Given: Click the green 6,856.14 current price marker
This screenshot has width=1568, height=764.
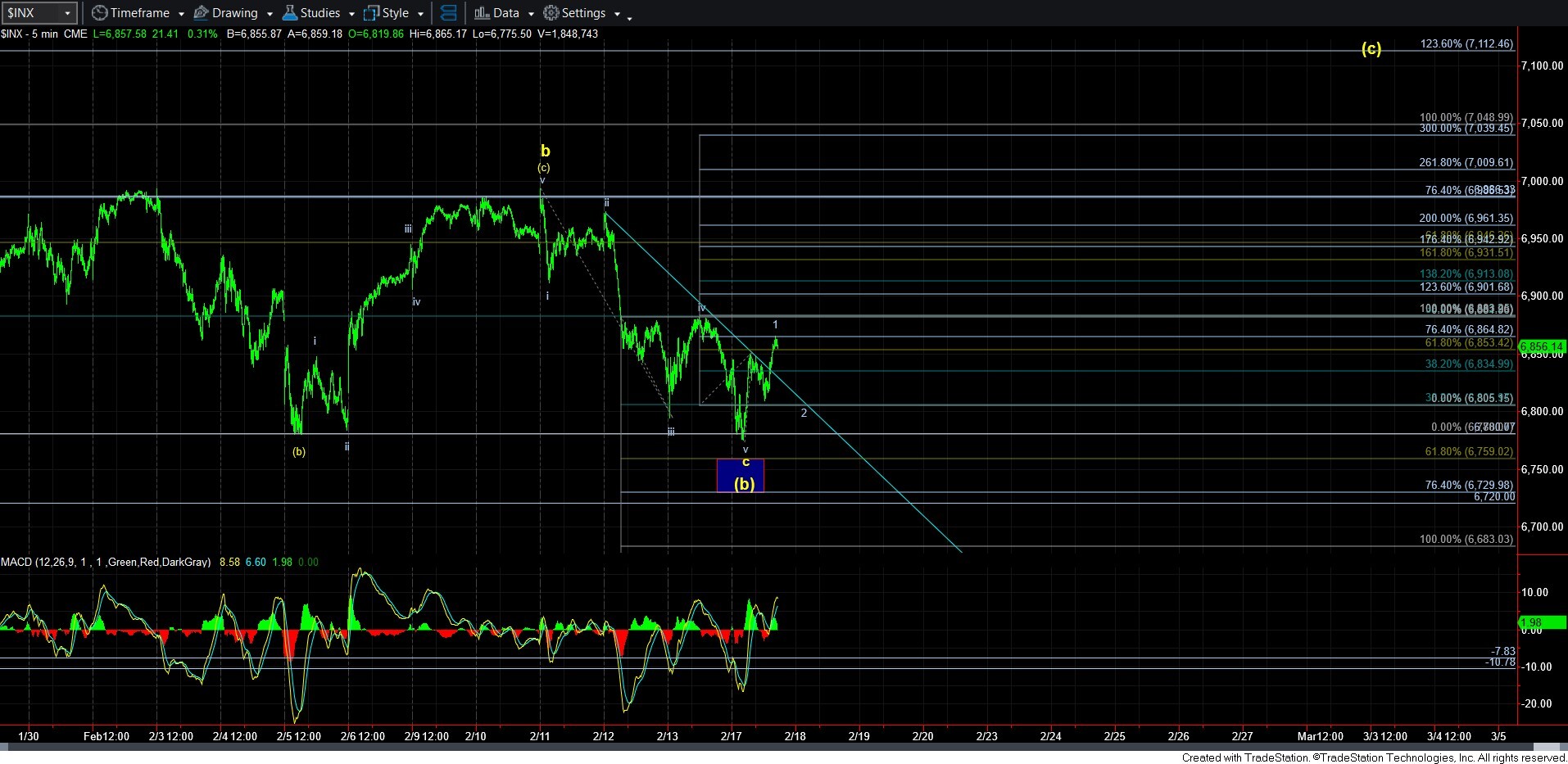Looking at the screenshot, I should tap(1542, 346).
